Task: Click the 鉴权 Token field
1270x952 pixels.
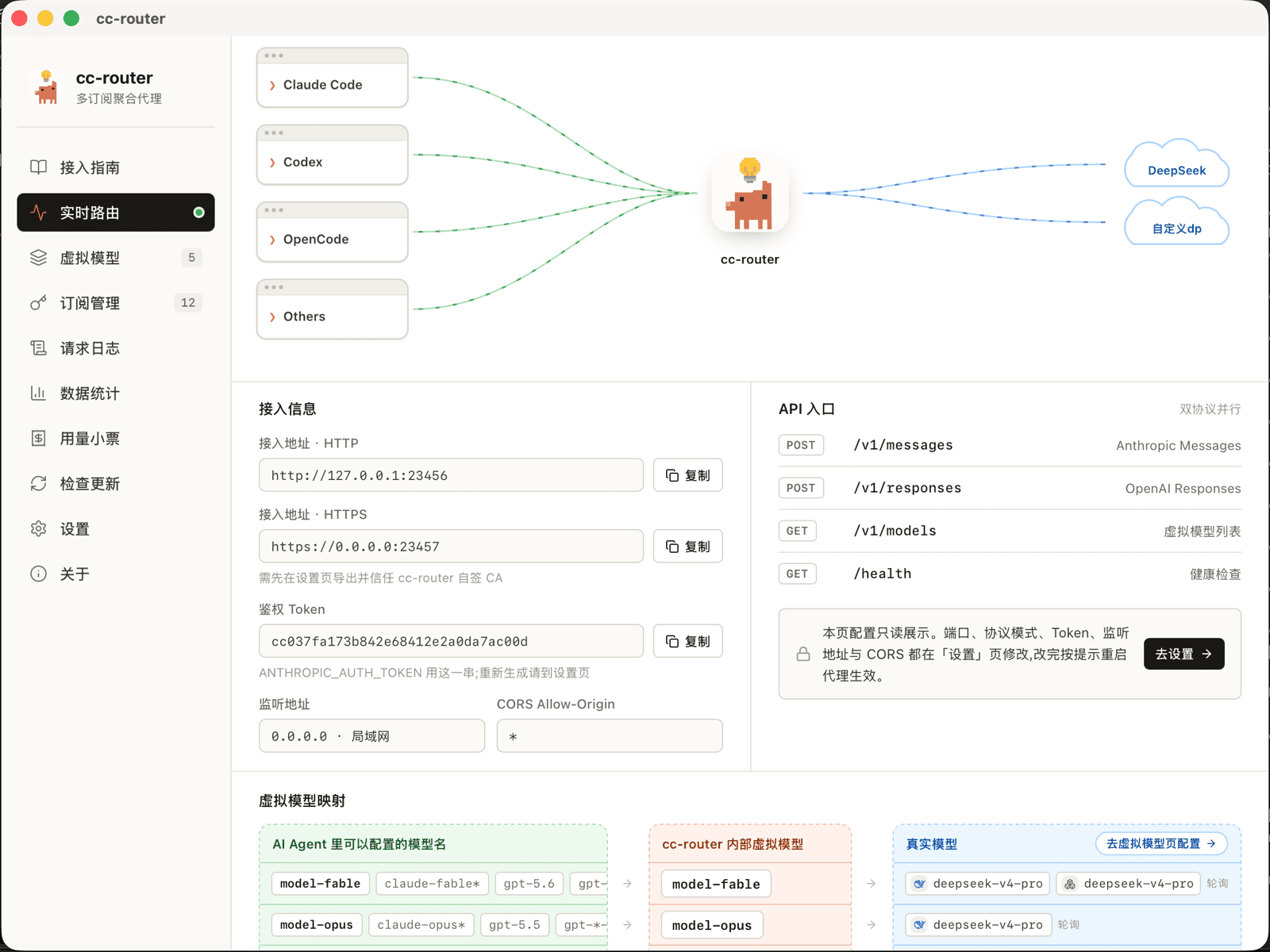Action: [x=451, y=641]
